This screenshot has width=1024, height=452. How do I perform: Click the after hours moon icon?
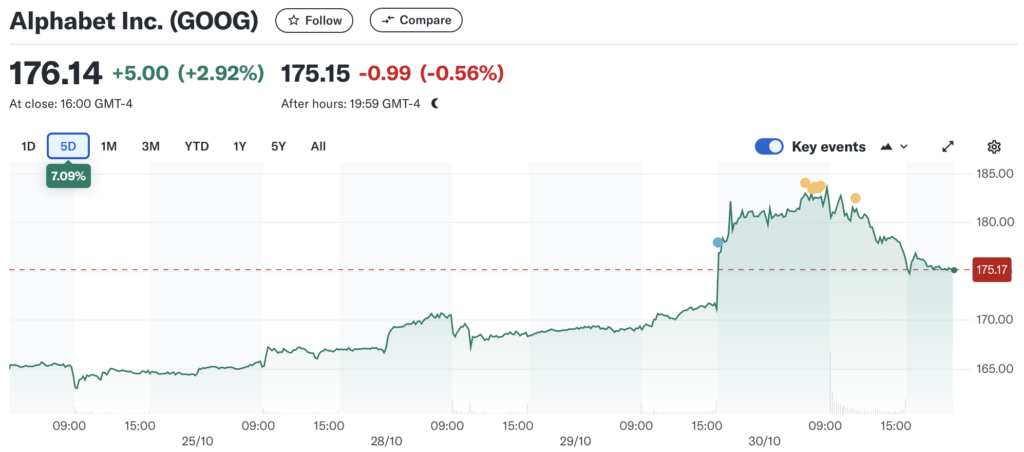pos(435,103)
